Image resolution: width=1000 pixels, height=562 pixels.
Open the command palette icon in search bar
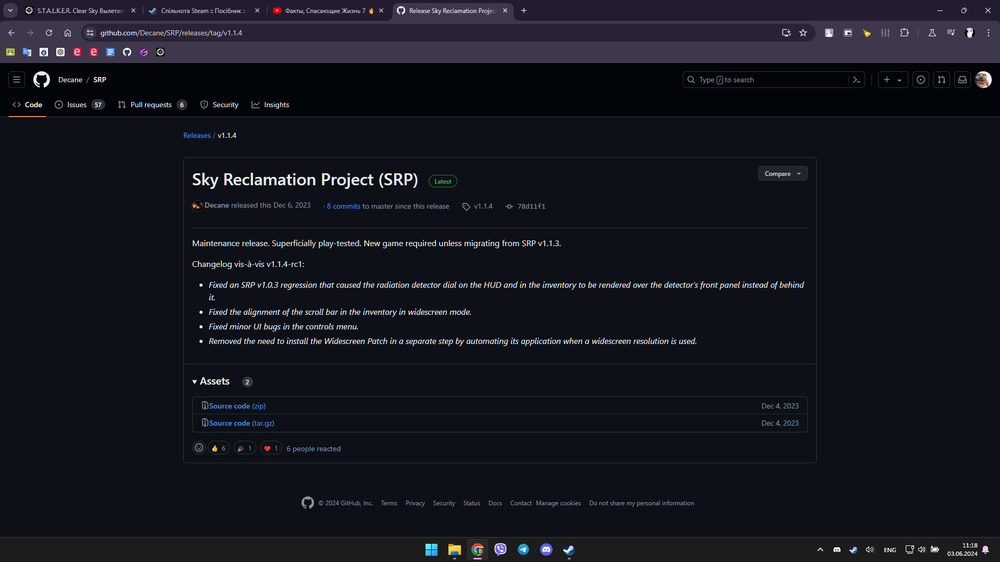[856, 80]
